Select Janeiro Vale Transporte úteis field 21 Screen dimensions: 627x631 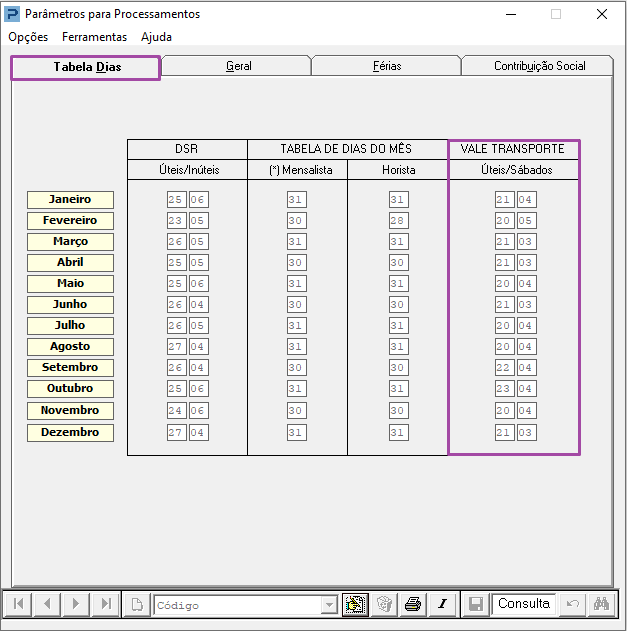coord(505,200)
